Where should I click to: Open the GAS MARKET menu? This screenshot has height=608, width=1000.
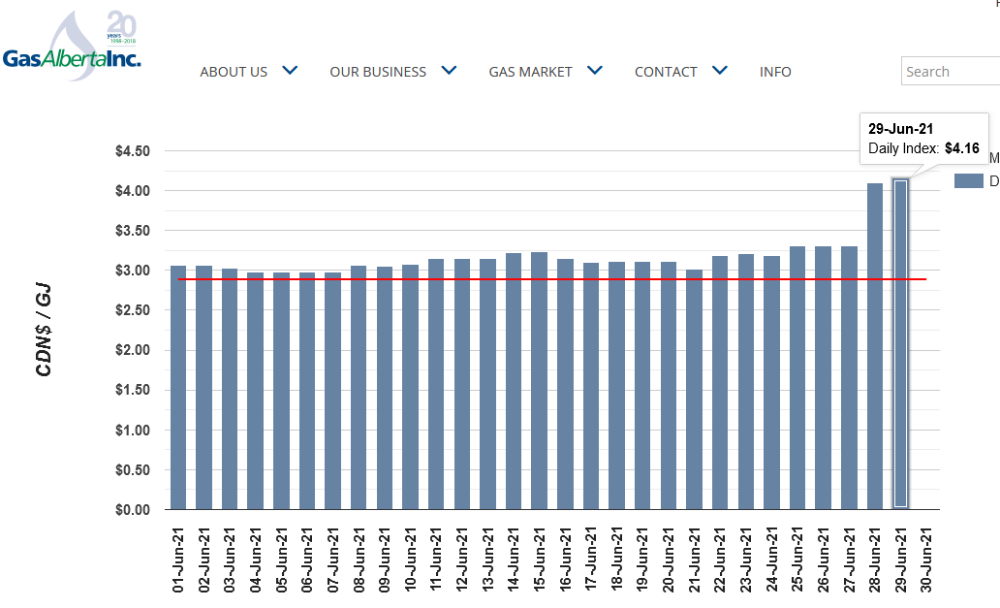(x=530, y=72)
